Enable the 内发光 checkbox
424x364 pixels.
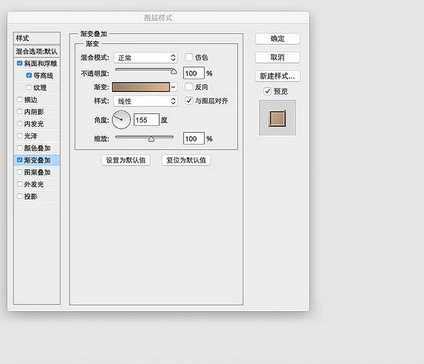pos(20,124)
